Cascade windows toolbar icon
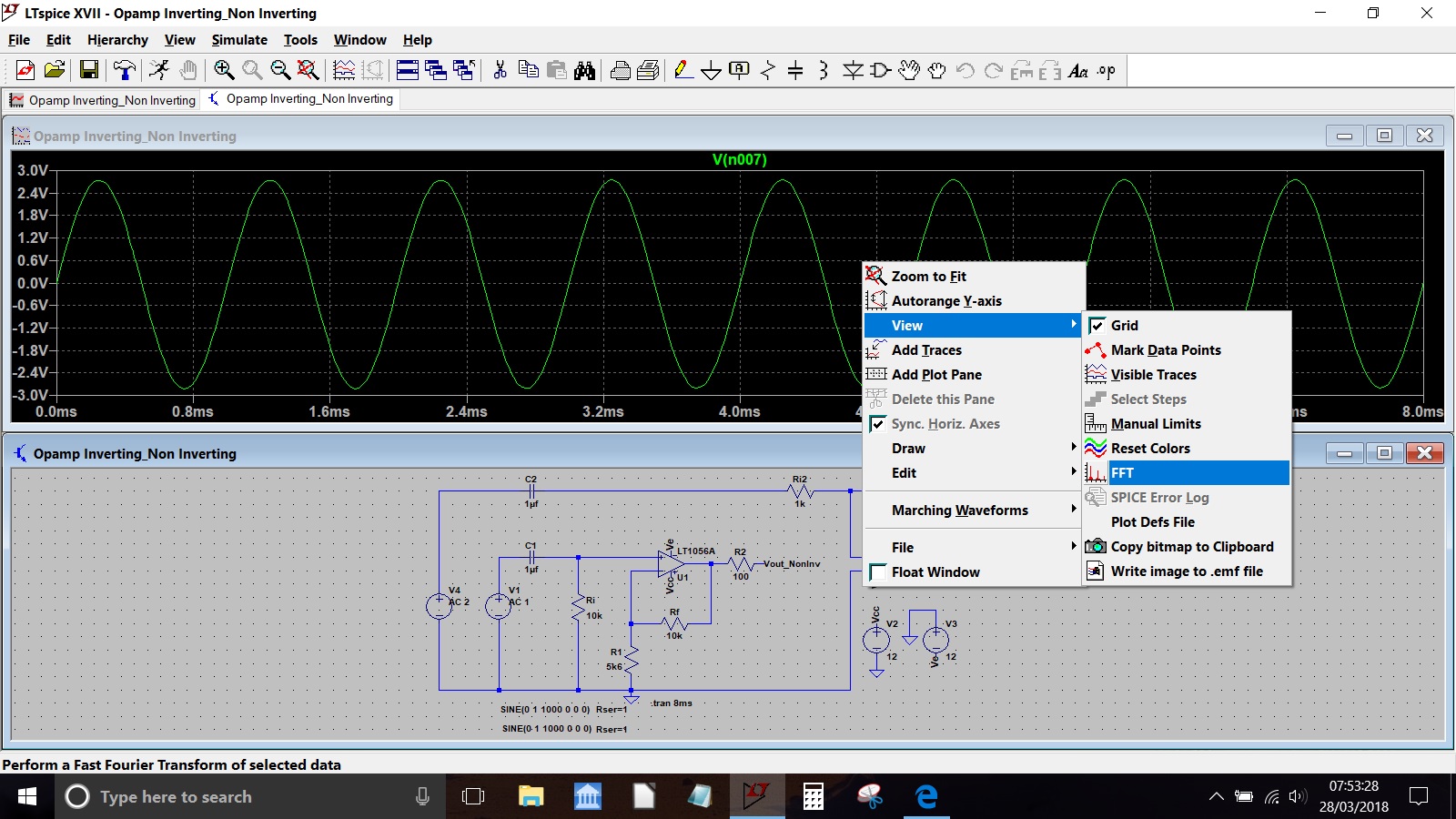Image resolution: width=1456 pixels, height=819 pixels. (x=436, y=71)
